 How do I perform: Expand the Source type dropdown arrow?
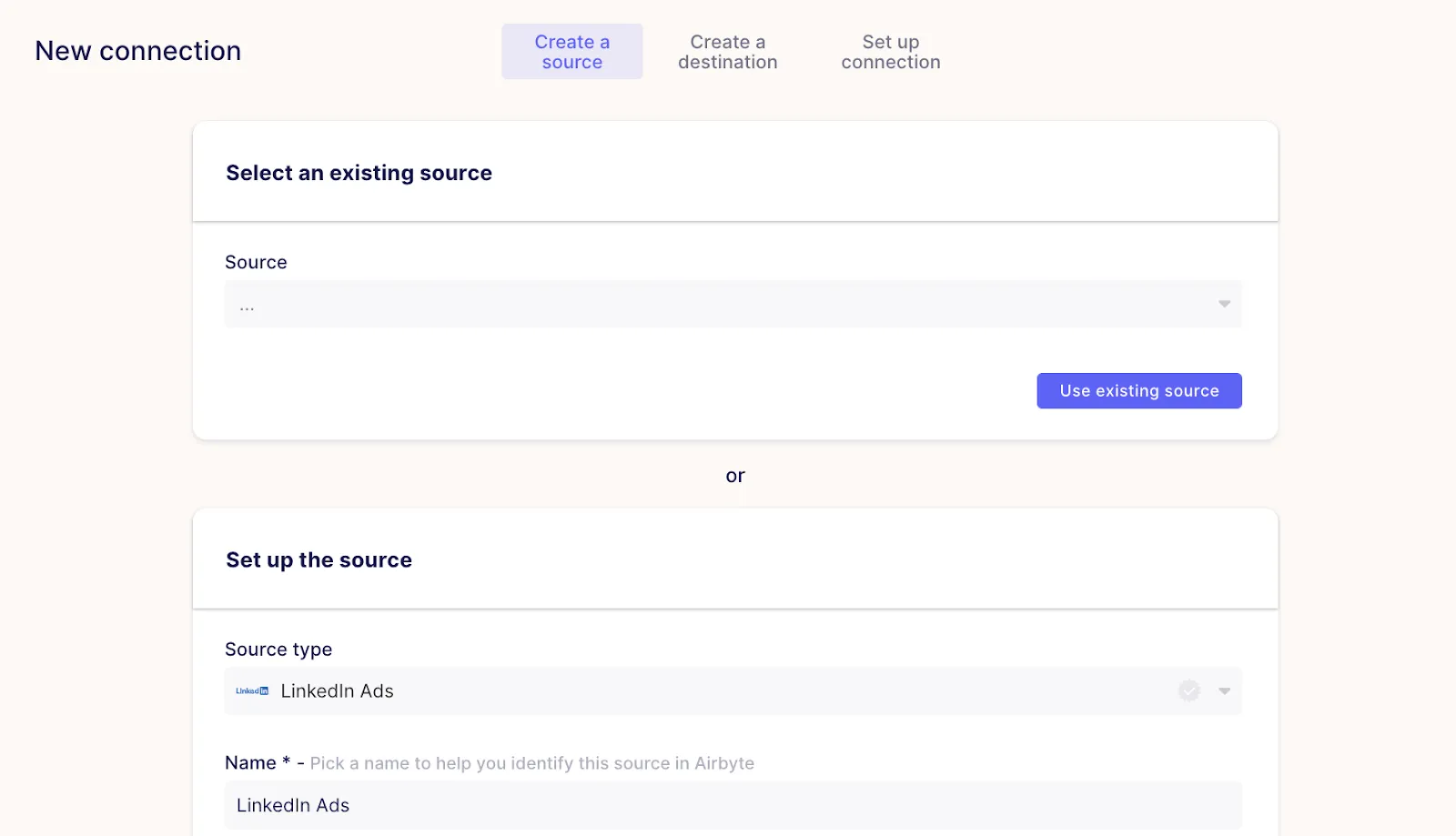[1224, 691]
